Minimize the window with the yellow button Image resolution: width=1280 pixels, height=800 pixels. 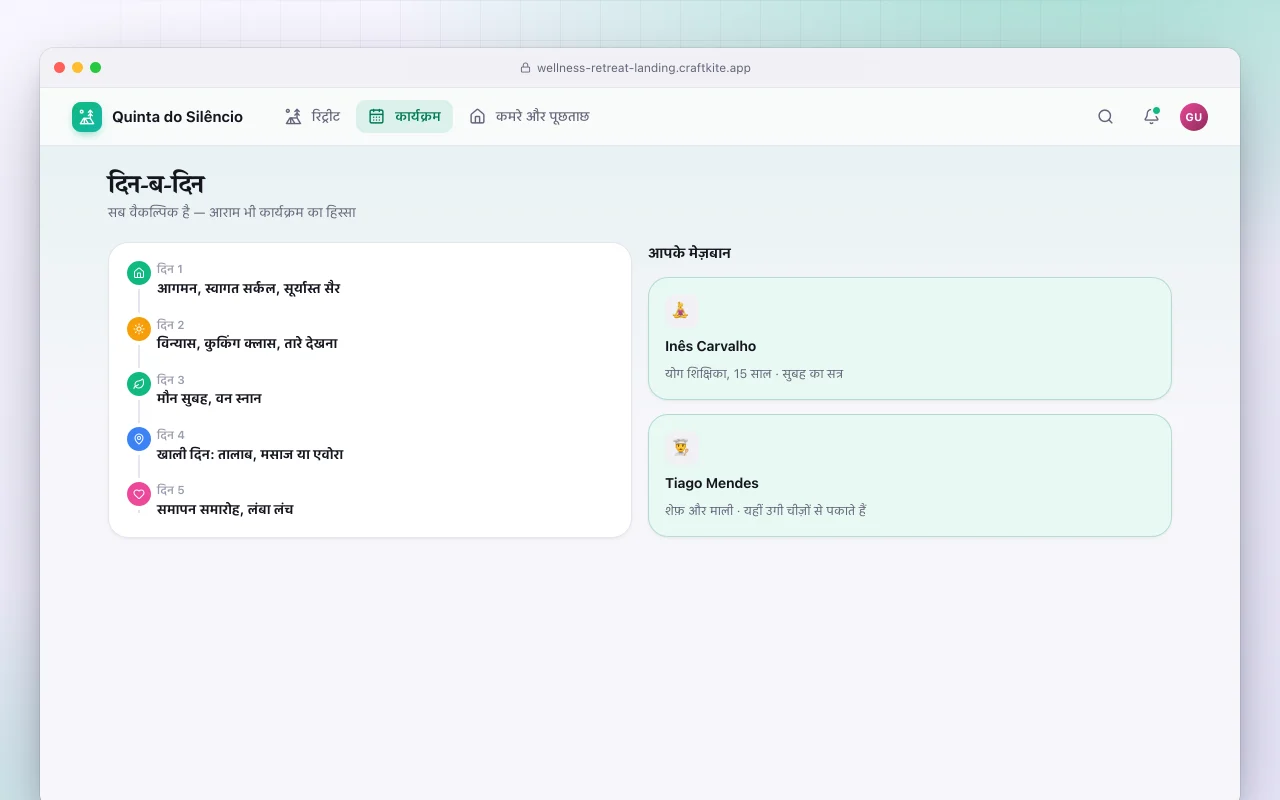coord(78,68)
